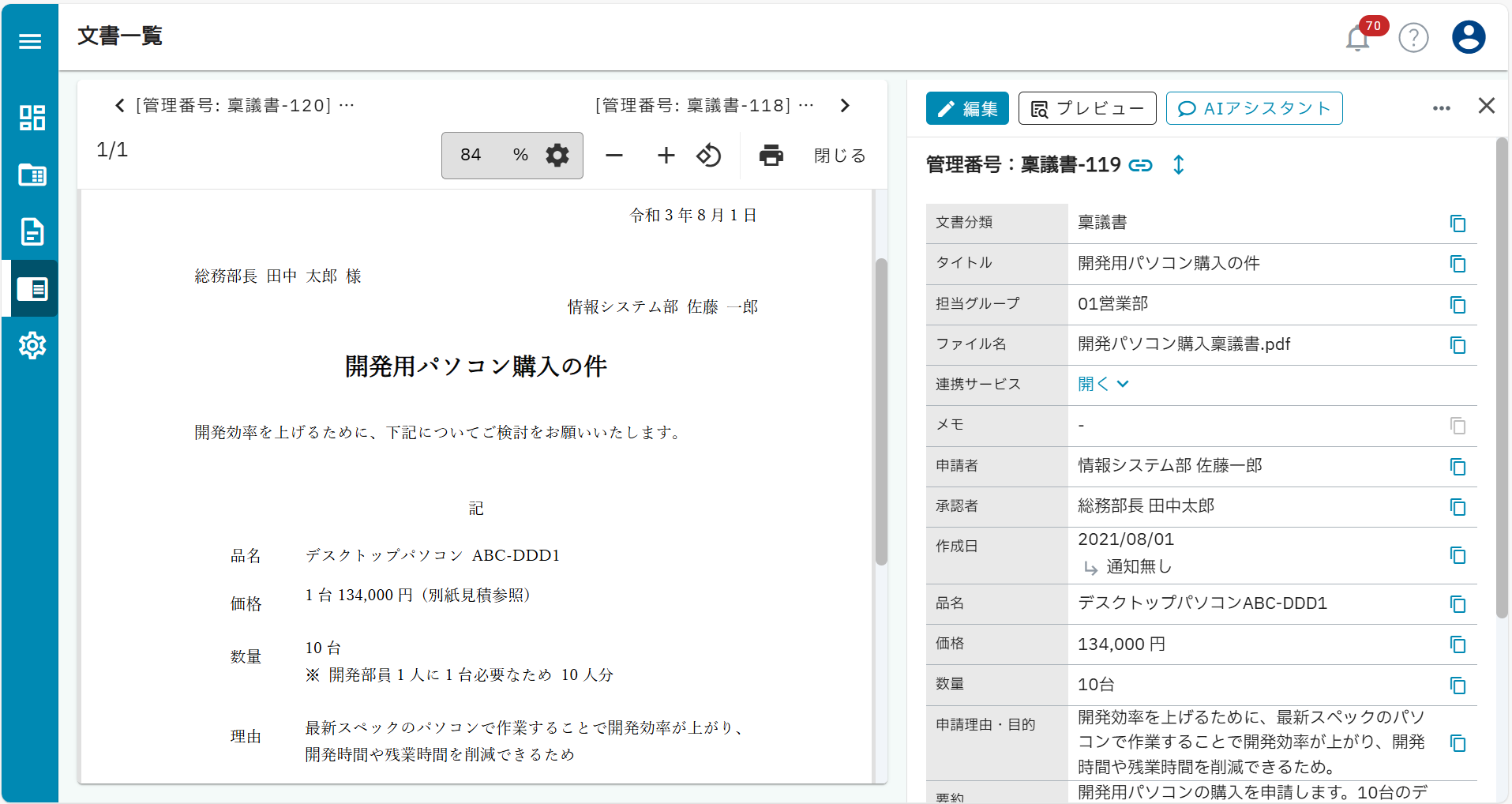Viewport: 1512px width, 804px height.
Task: Open the three-dot more options menu
Action: point(1442,107)
